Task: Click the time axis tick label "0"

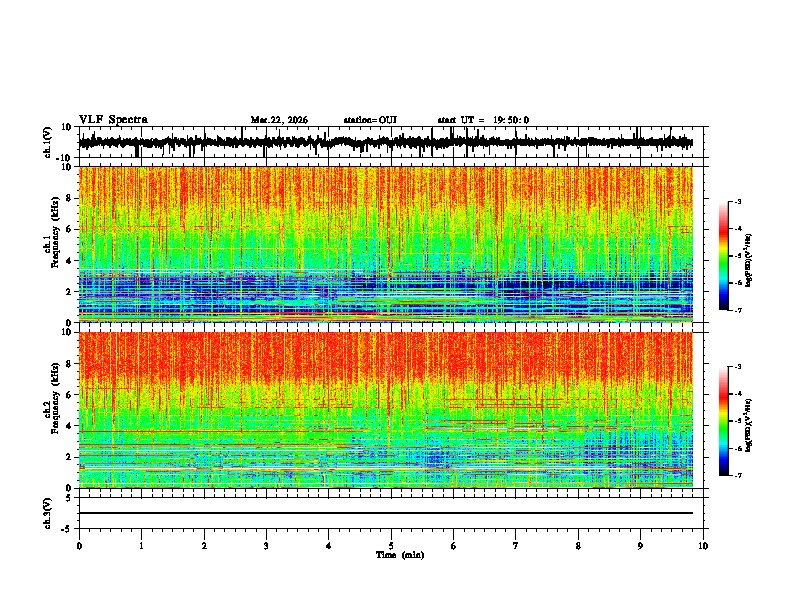Action: pos(79,546)
